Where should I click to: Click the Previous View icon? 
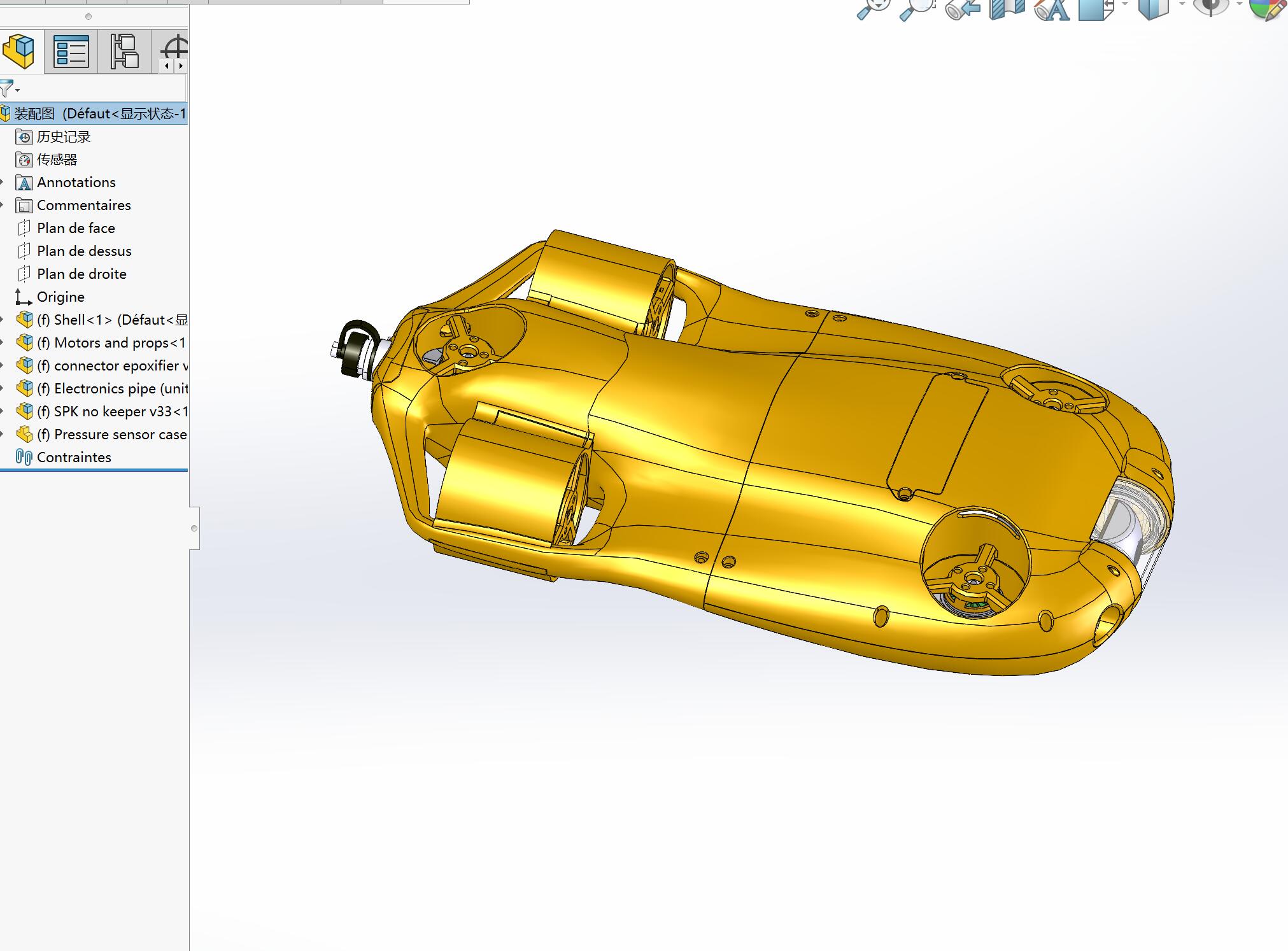[962, 8]
